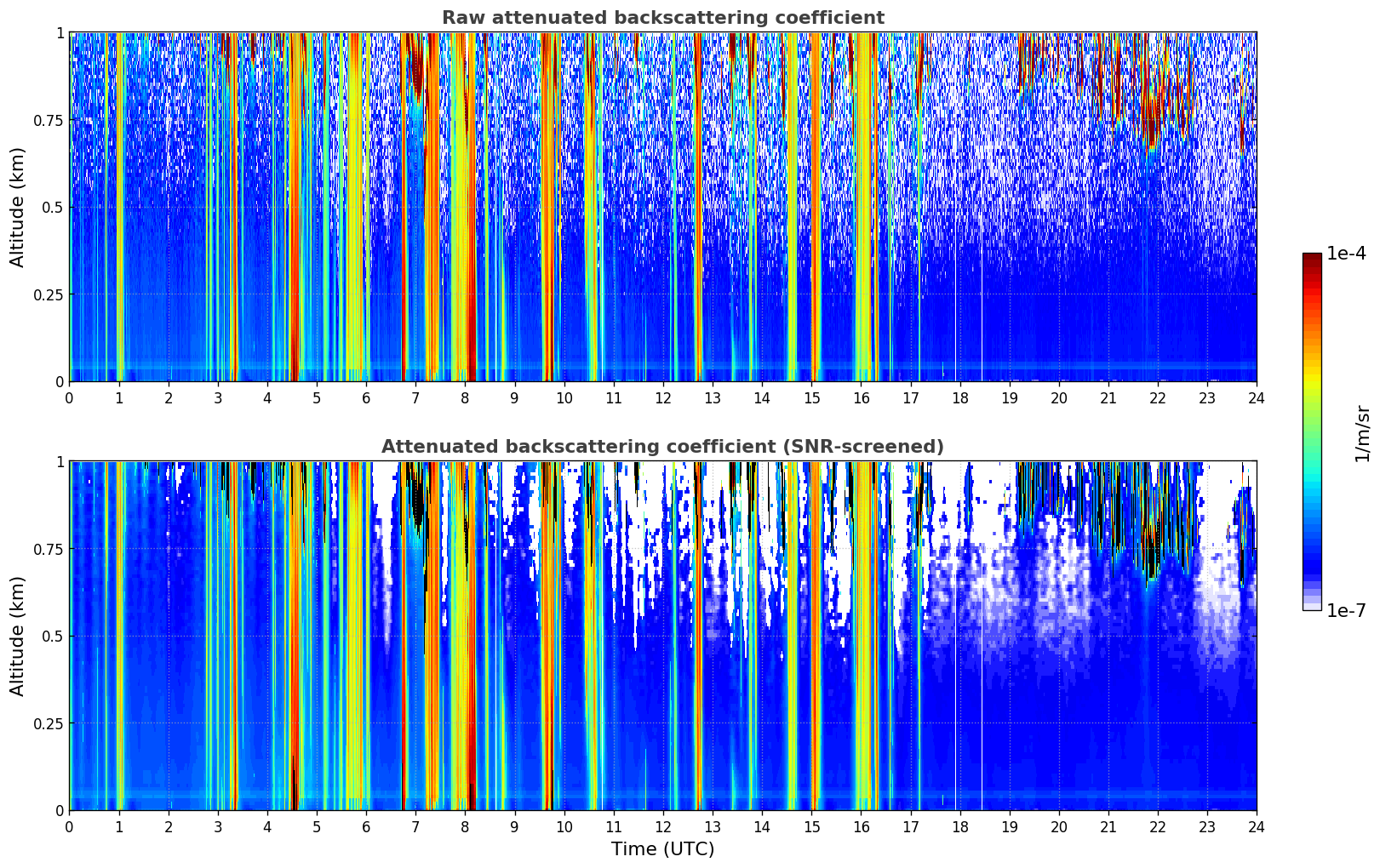Click the "1/m/sr" colorbar unit label
The width and height of the screenshot is (1380, 868).
tap(1362, 432)
